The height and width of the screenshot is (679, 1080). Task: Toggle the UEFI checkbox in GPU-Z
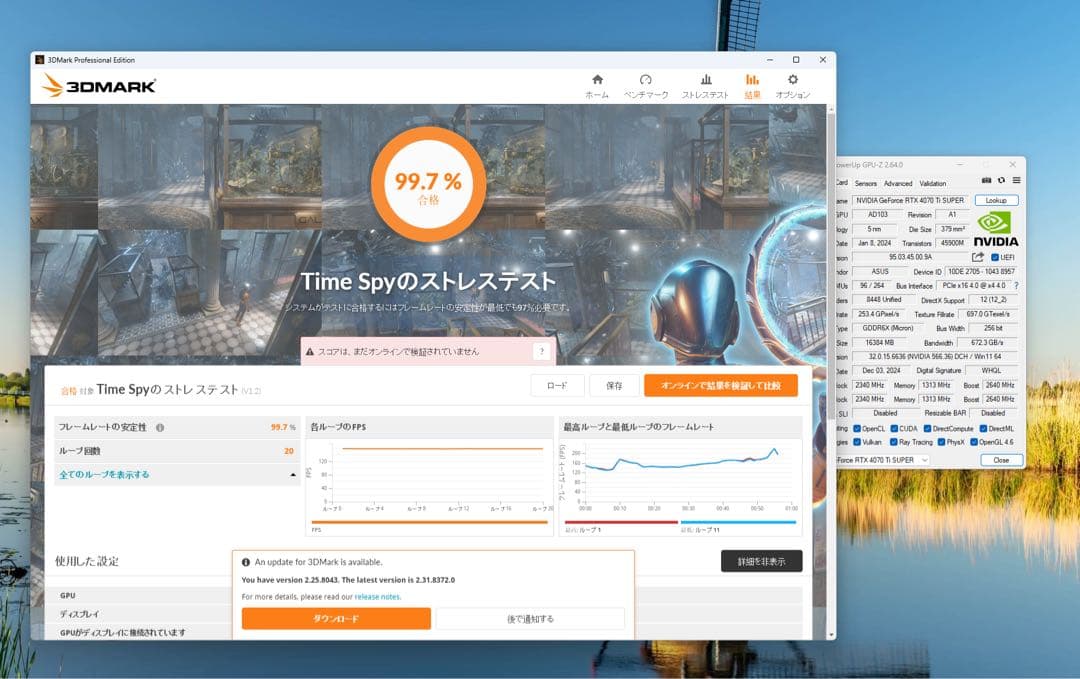coord(995,258)
